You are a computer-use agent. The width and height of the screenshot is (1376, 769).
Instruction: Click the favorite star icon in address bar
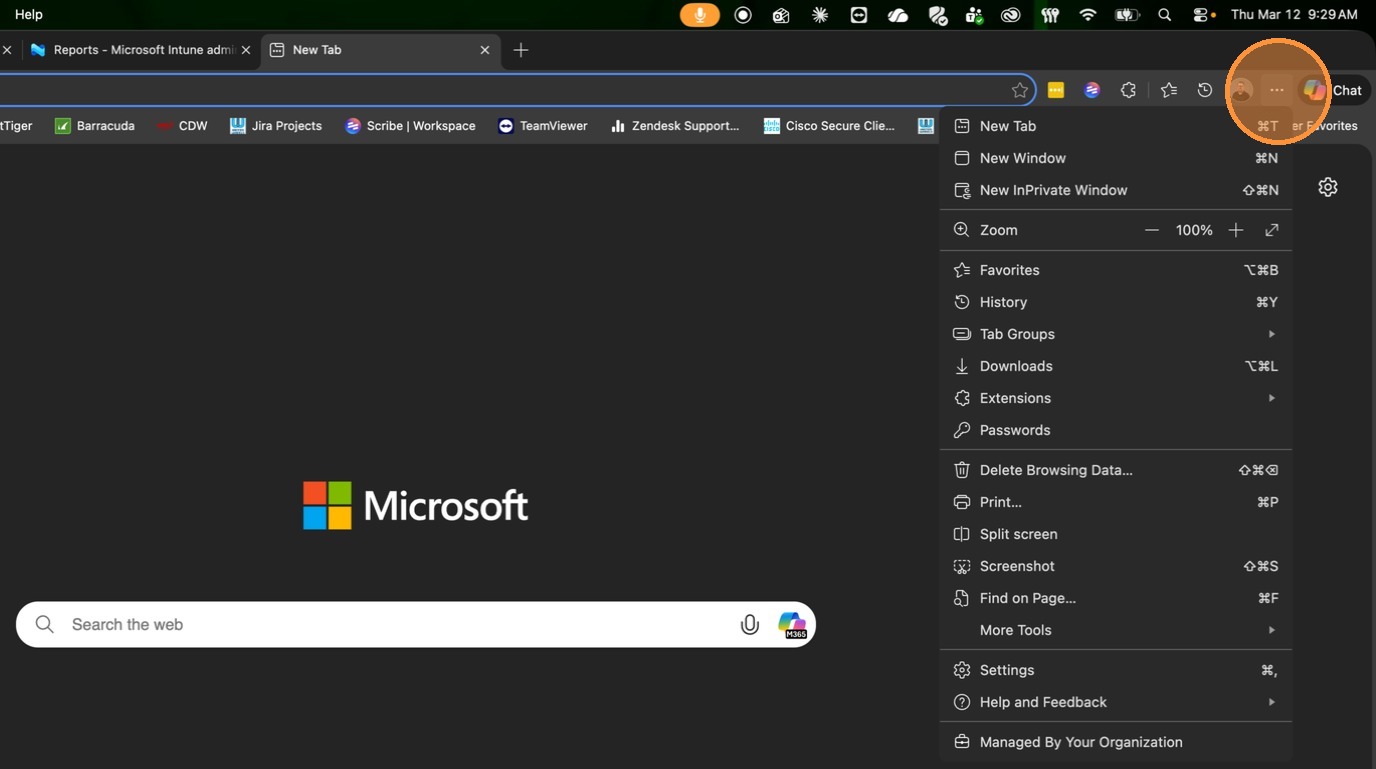pos(1019,90)
